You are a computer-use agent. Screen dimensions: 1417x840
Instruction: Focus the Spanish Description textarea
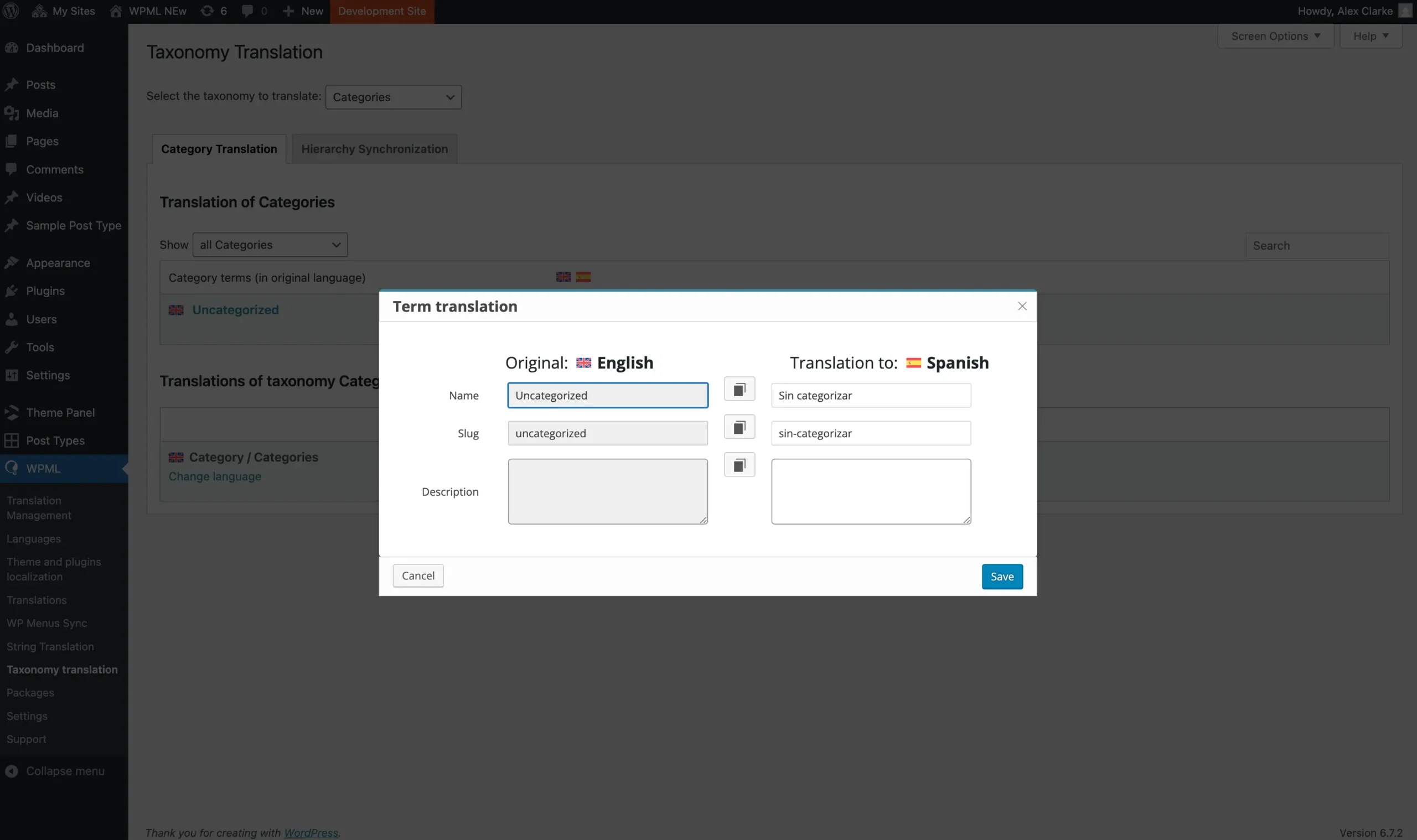point(871,491)
